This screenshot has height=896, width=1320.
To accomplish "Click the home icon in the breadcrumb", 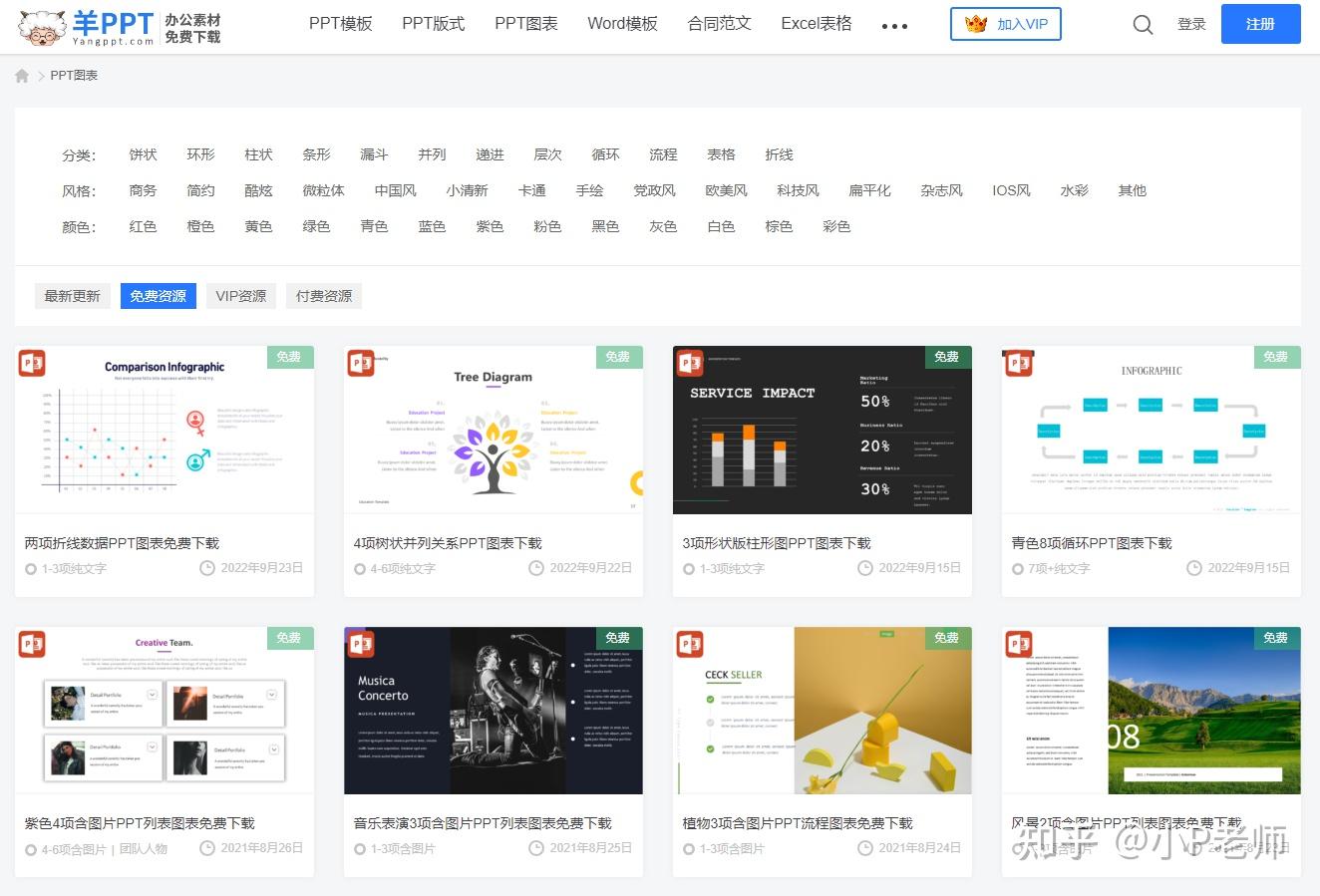I will click(x=22, y=75).
